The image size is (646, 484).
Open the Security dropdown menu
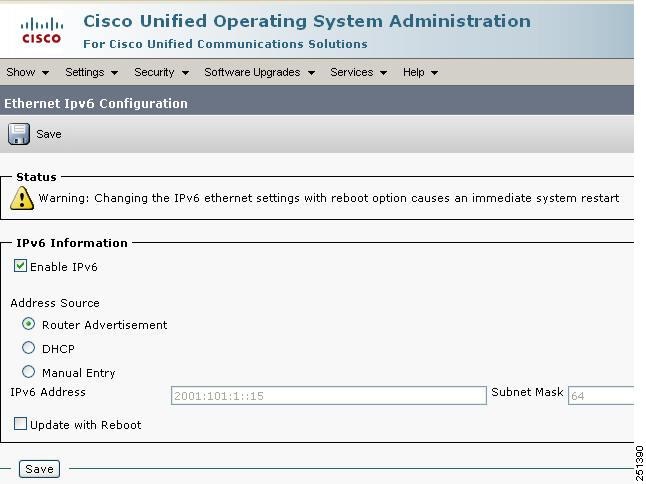pyautogui.click(x=162, y=72)
